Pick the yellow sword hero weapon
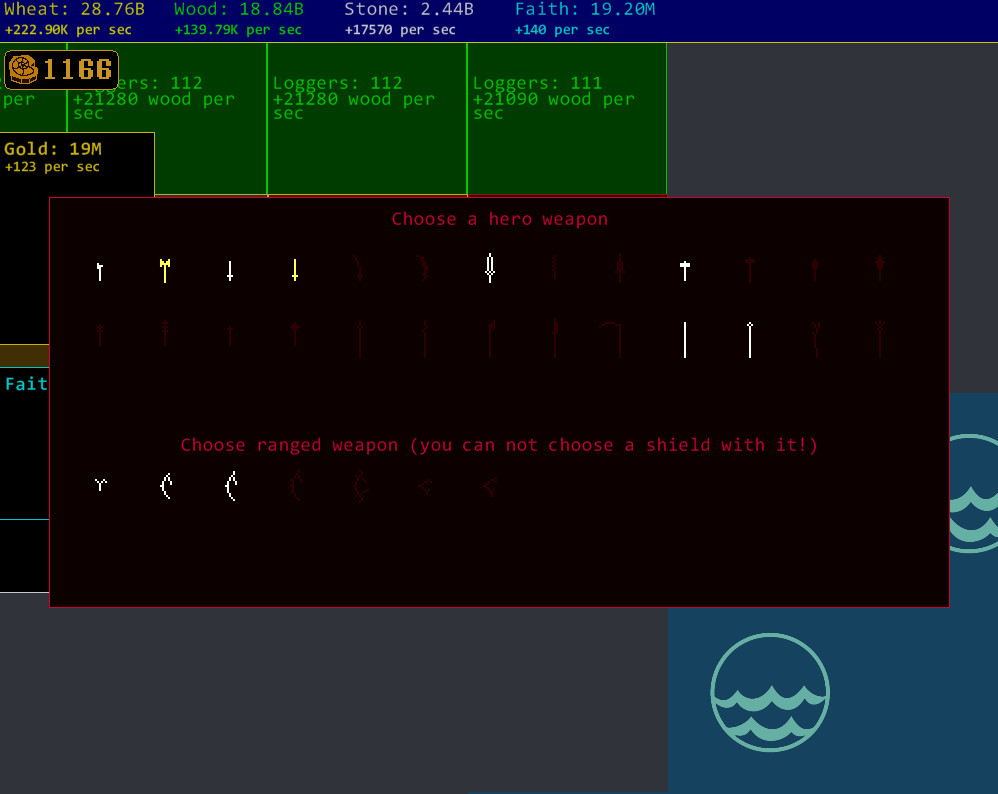Viewport: 998px width, 794px height. pos(293,268)
